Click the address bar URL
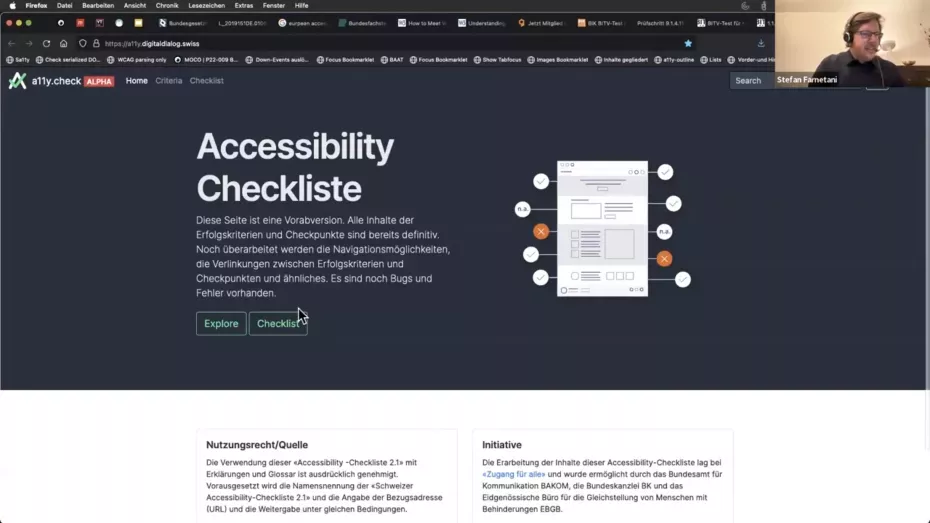This screenshot has height=523, width=930. click(152, 44)
